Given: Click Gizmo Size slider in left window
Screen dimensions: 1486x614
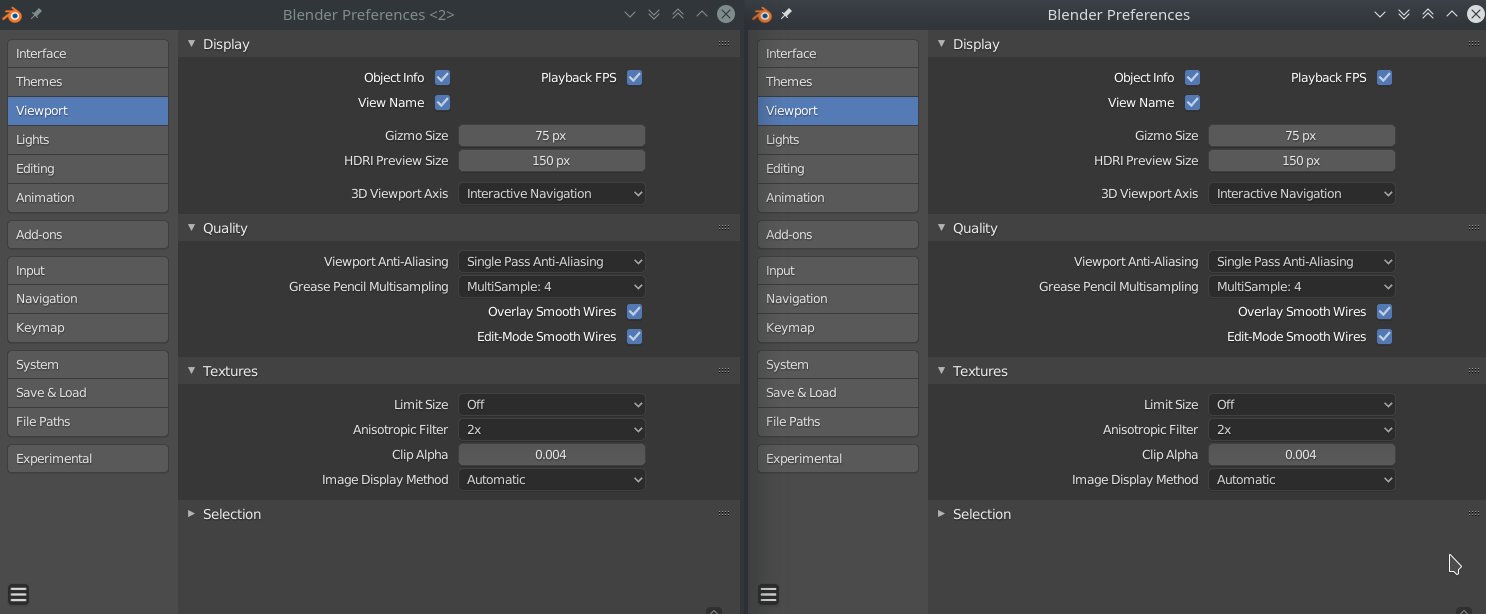Looking at the screenshot, I should 552,135.
